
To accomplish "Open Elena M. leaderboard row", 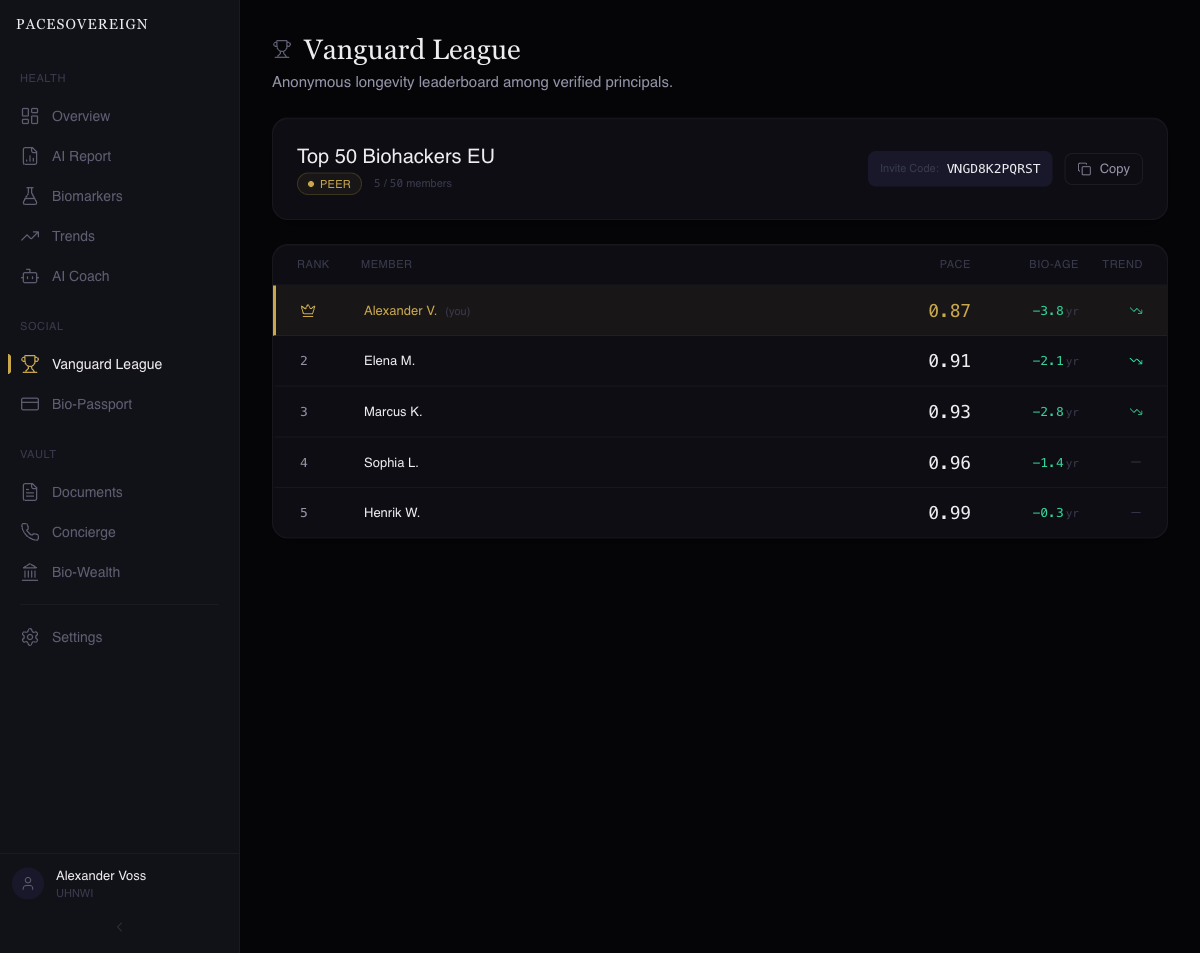I will coord(389,361).
